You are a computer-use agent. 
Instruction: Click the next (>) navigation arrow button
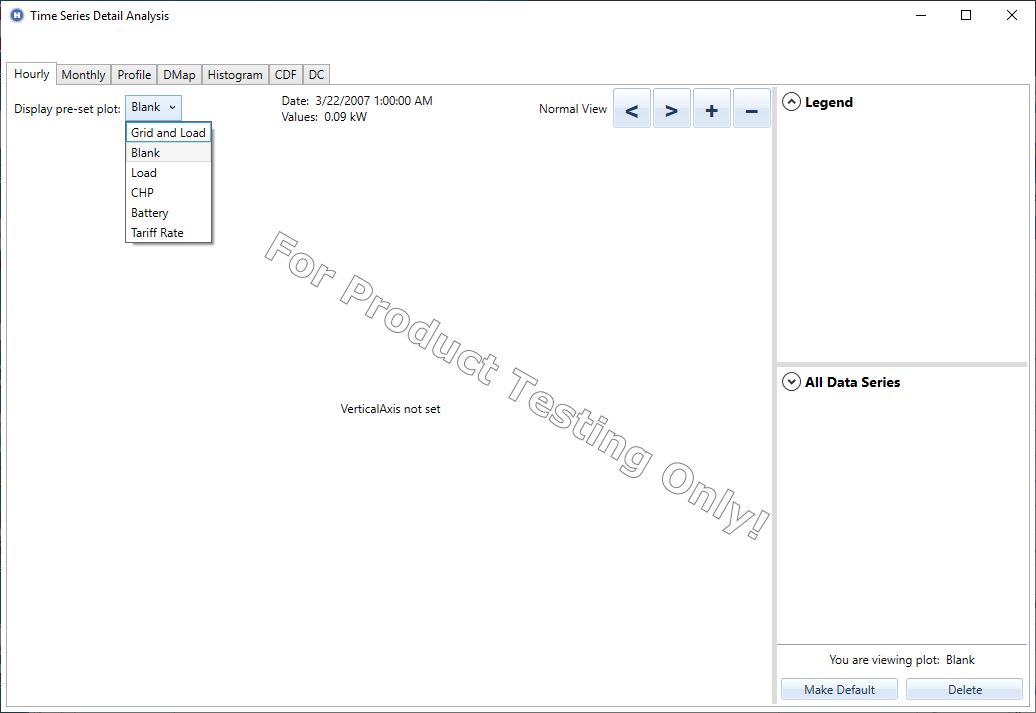coord(671,109)
